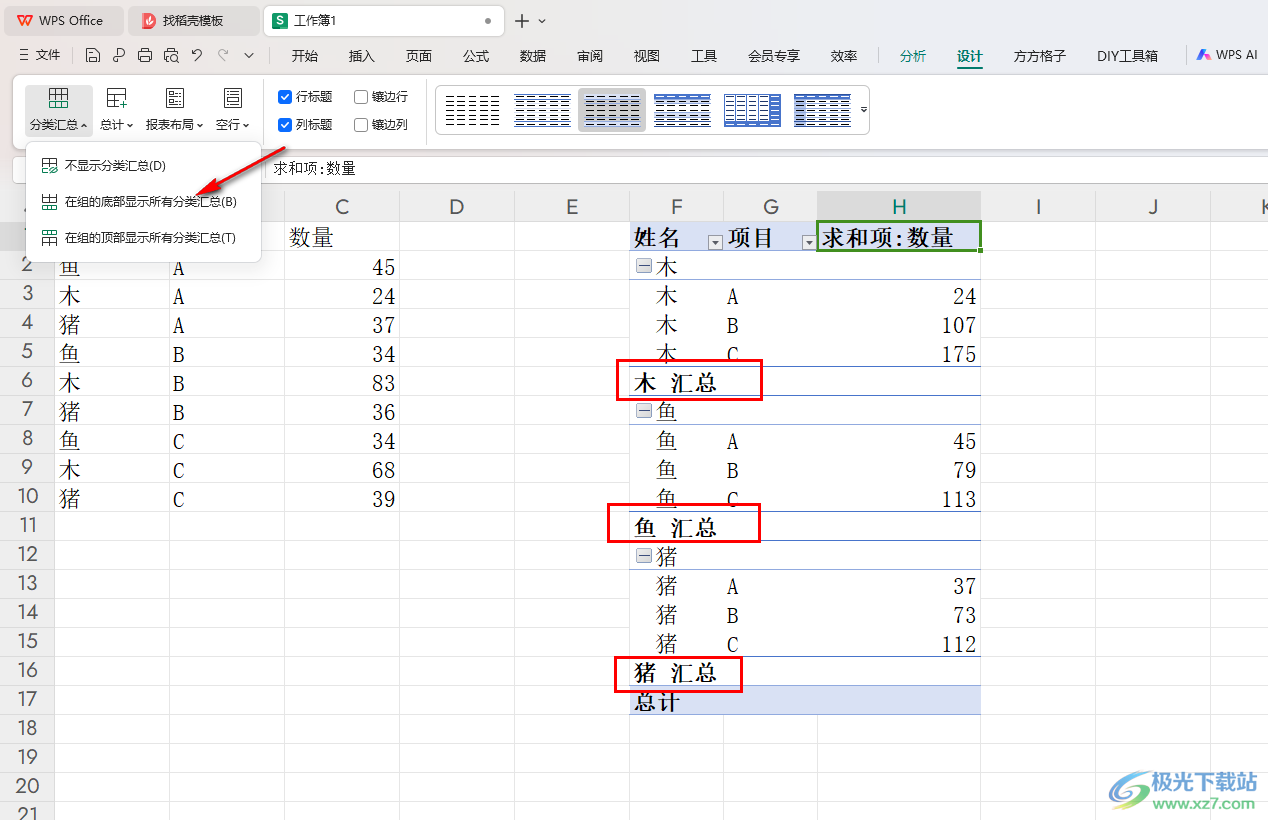Click the Save icon in quick toolbar
Image resolution: width=1268 pixels, height=820 pixels.
(93, 56)
